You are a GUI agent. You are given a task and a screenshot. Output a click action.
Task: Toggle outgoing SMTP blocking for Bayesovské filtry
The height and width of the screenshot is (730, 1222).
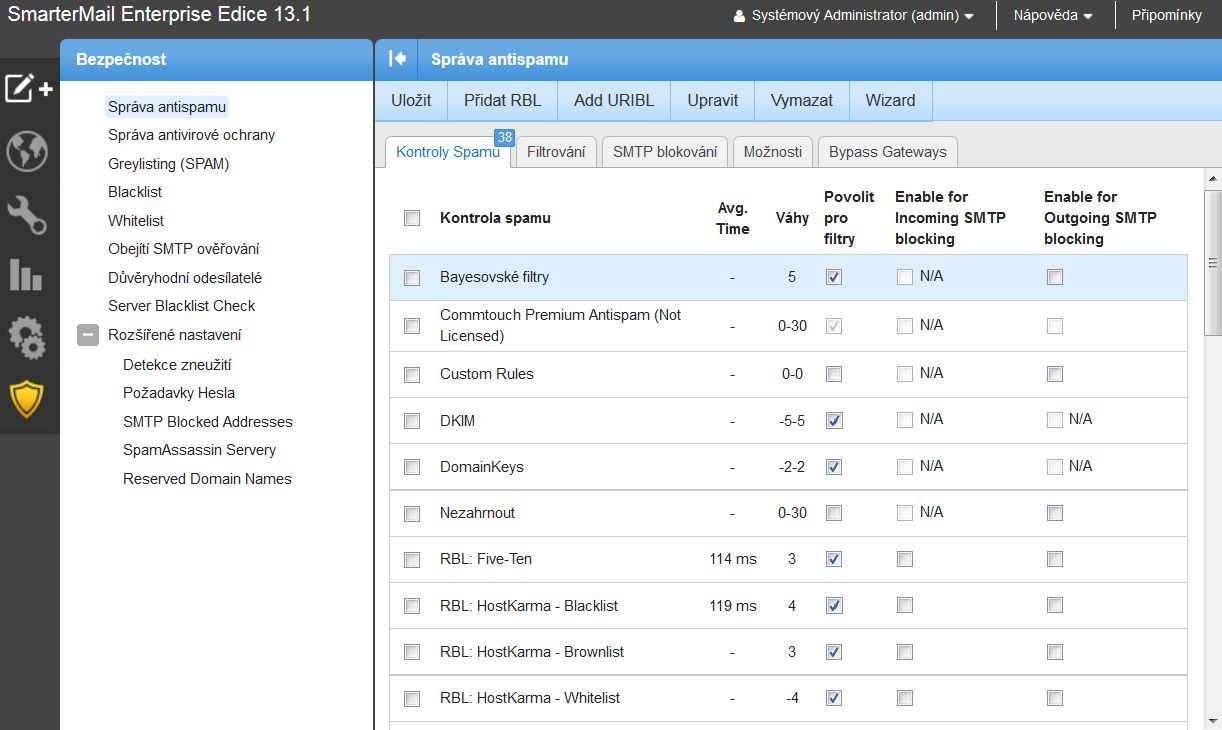click(1054, 277)
